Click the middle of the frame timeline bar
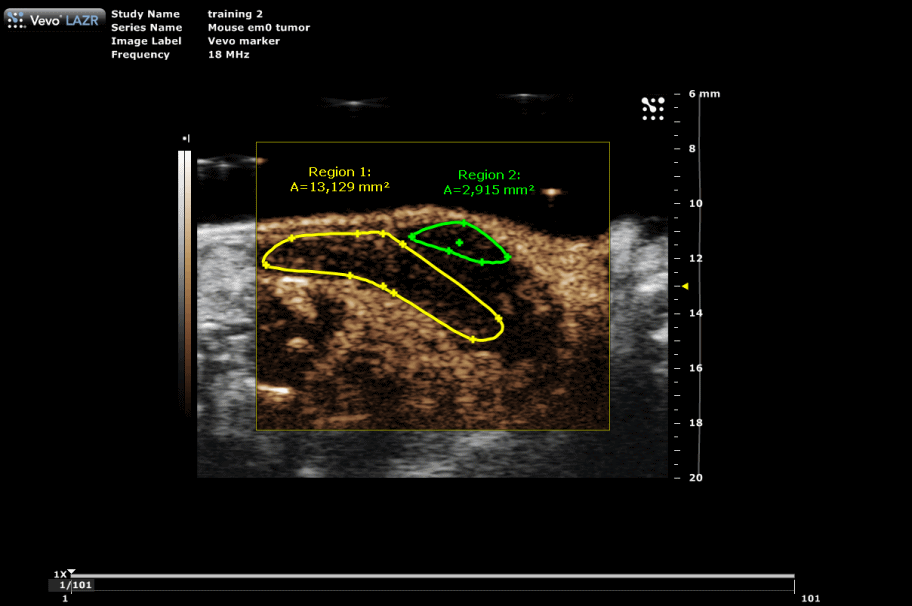 [x=432, y=577]
